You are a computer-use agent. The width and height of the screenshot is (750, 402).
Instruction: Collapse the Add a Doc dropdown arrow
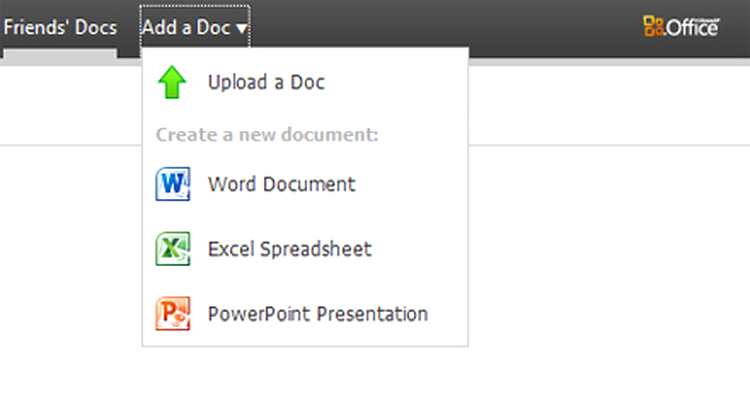tap(242, 29)
